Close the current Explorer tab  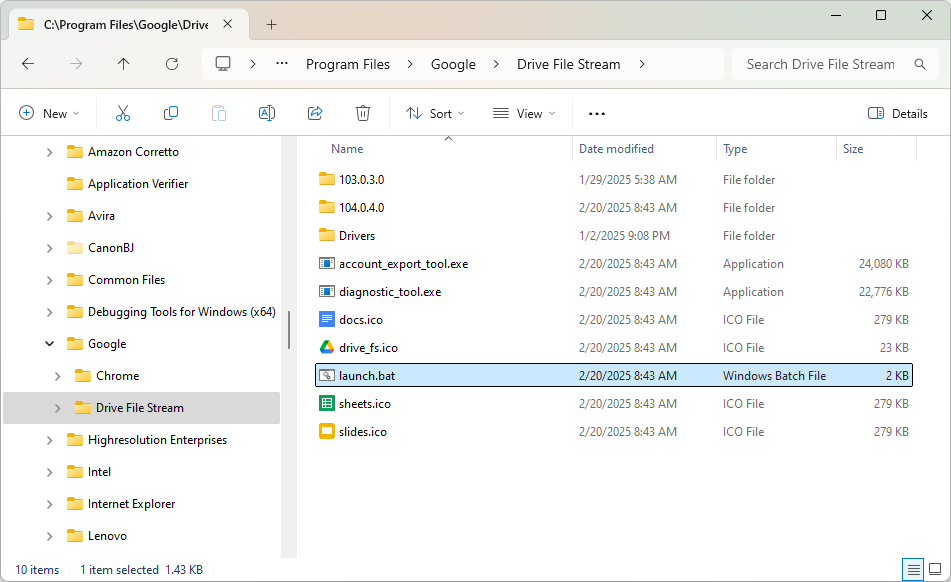point(228,24)
